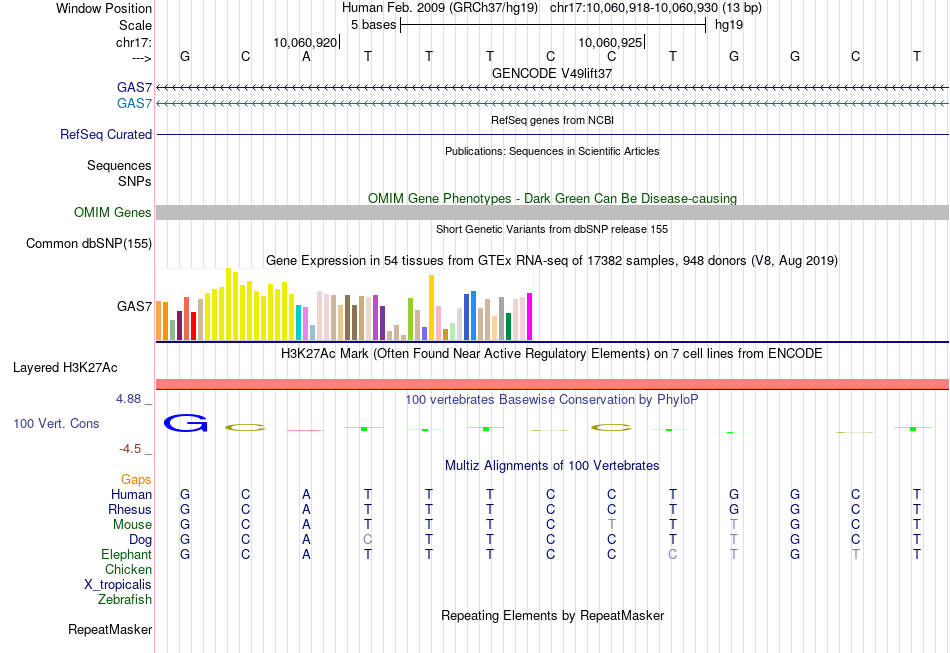
Task: Click the magenta GTEx expression bar
Action: click(x=530, y=317)
